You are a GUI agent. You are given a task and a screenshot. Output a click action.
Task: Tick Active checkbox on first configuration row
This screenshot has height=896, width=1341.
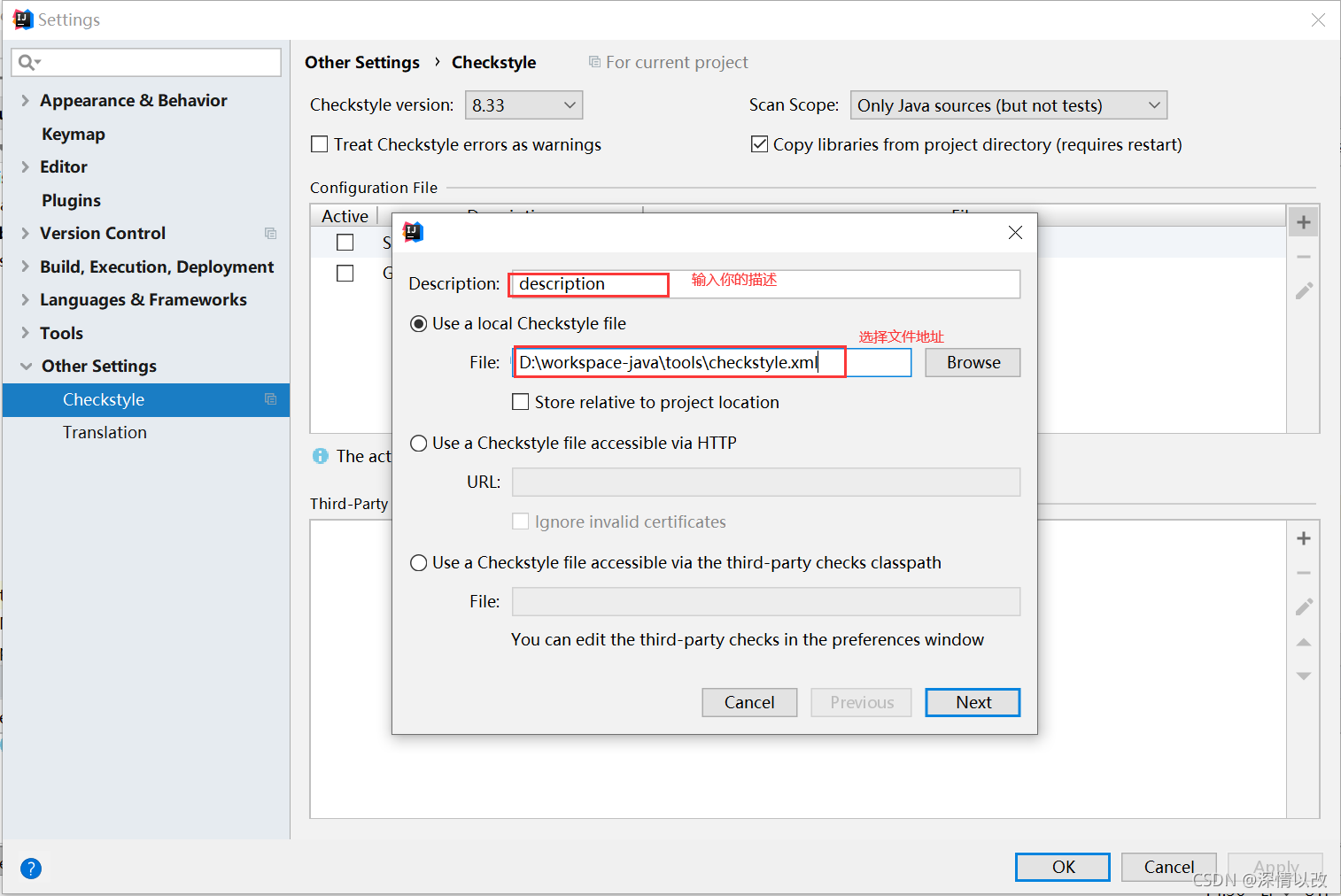tap(345, 242)
